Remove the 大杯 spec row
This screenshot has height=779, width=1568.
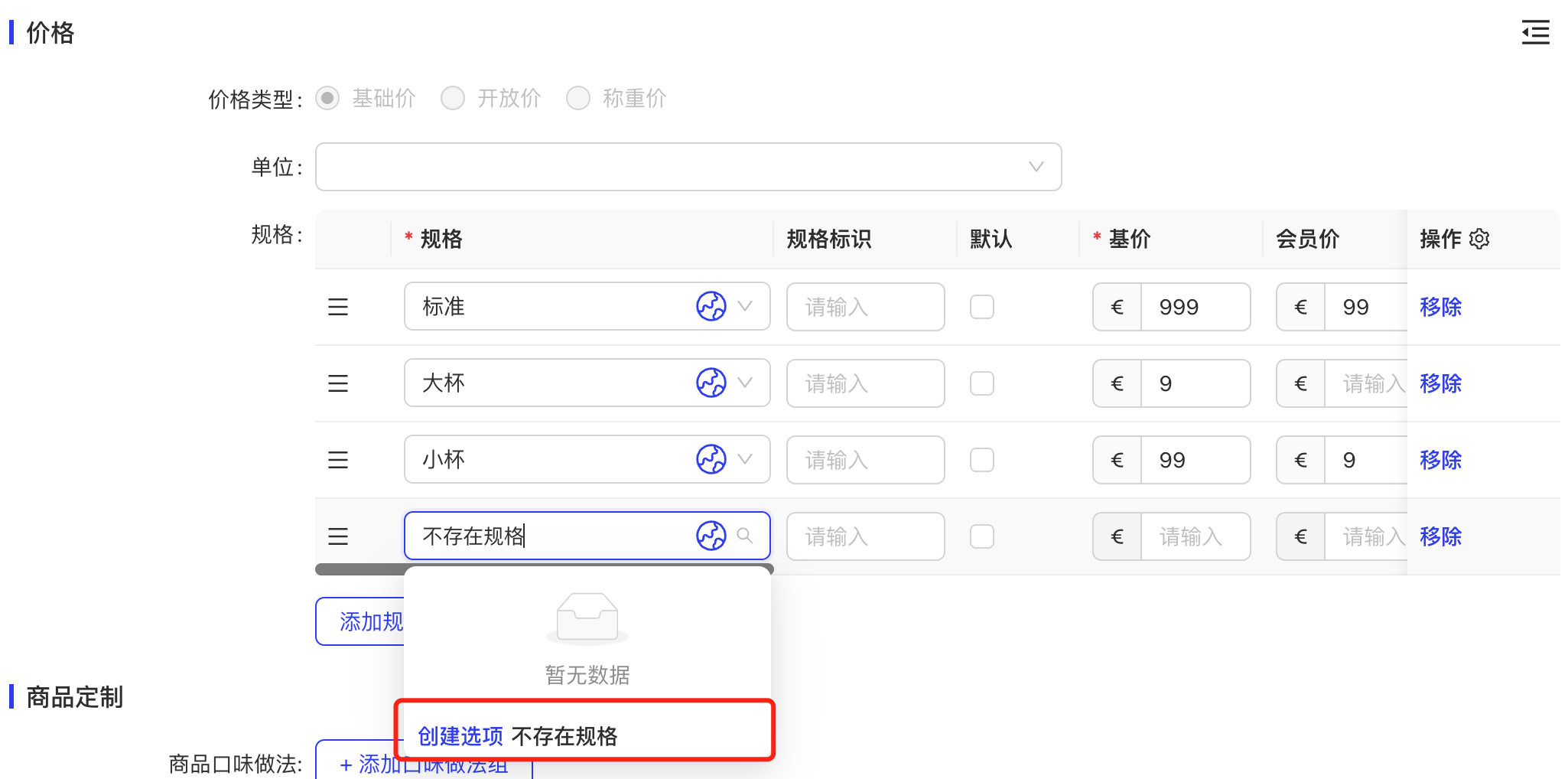click(1440, 383)
